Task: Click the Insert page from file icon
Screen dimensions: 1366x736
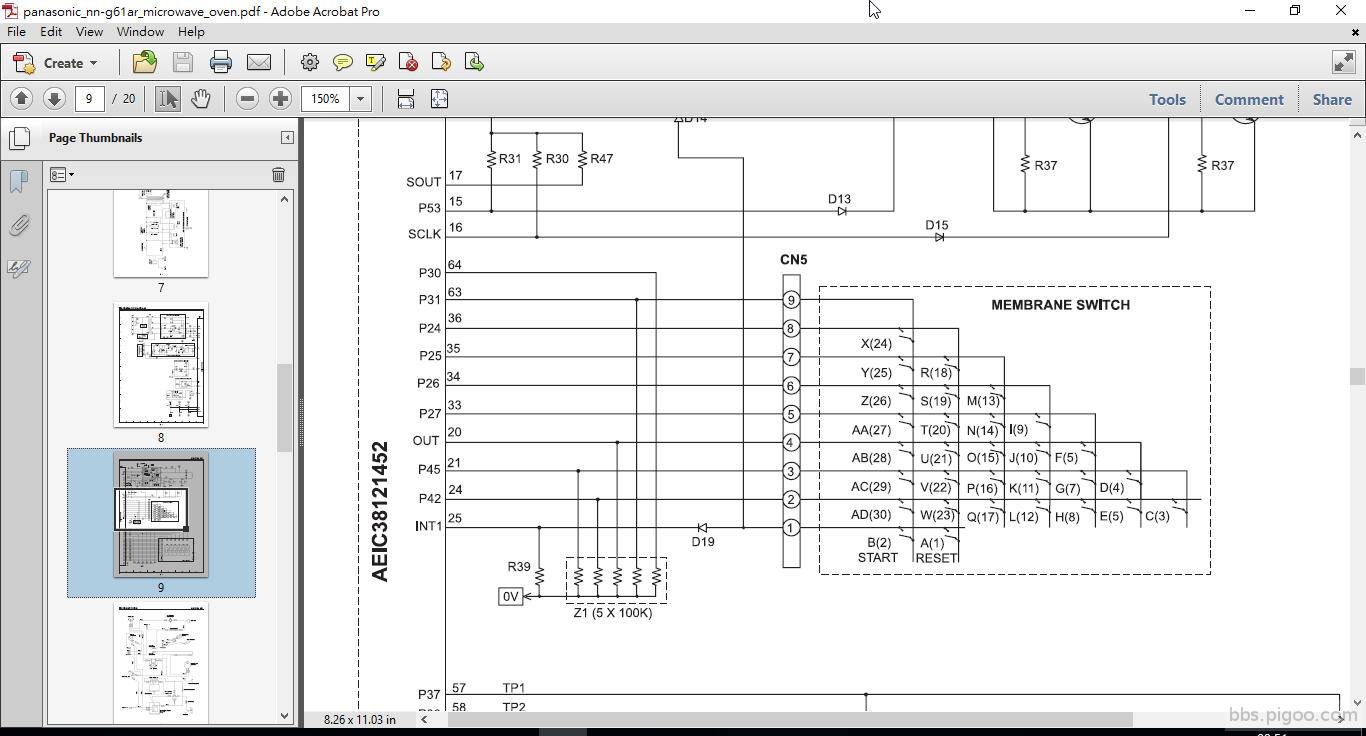Action: tap(441, 63)
